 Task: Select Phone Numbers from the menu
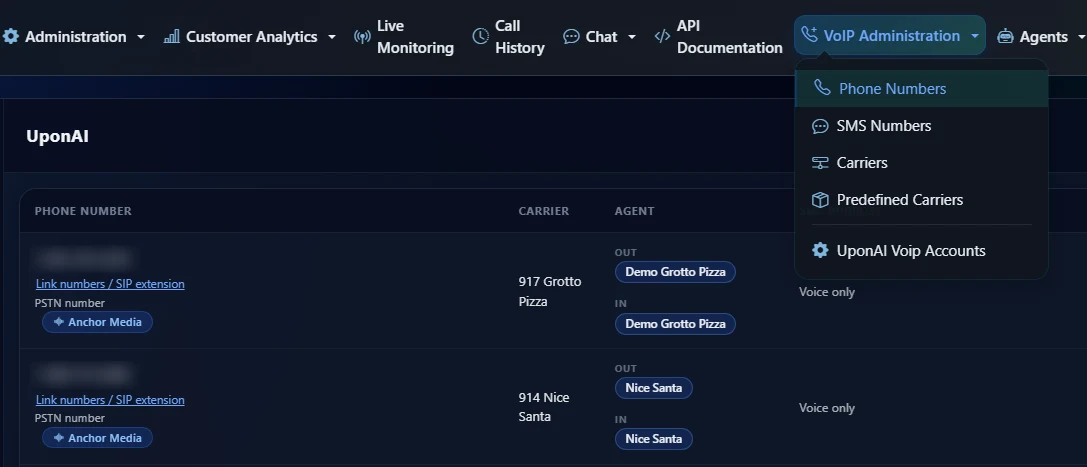921,89
